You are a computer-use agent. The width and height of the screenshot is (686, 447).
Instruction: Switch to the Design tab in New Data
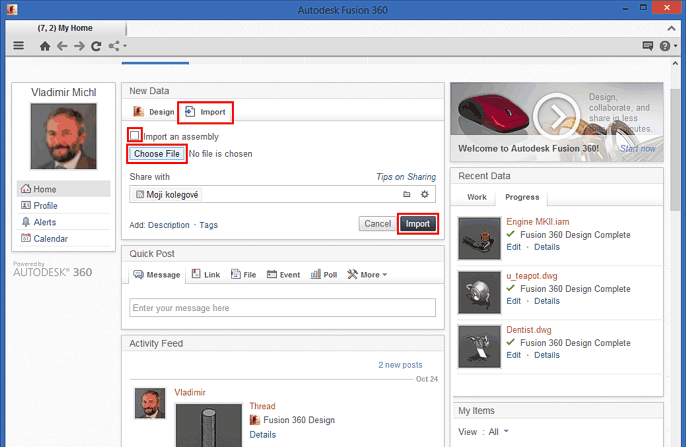[x=154, y=112]
